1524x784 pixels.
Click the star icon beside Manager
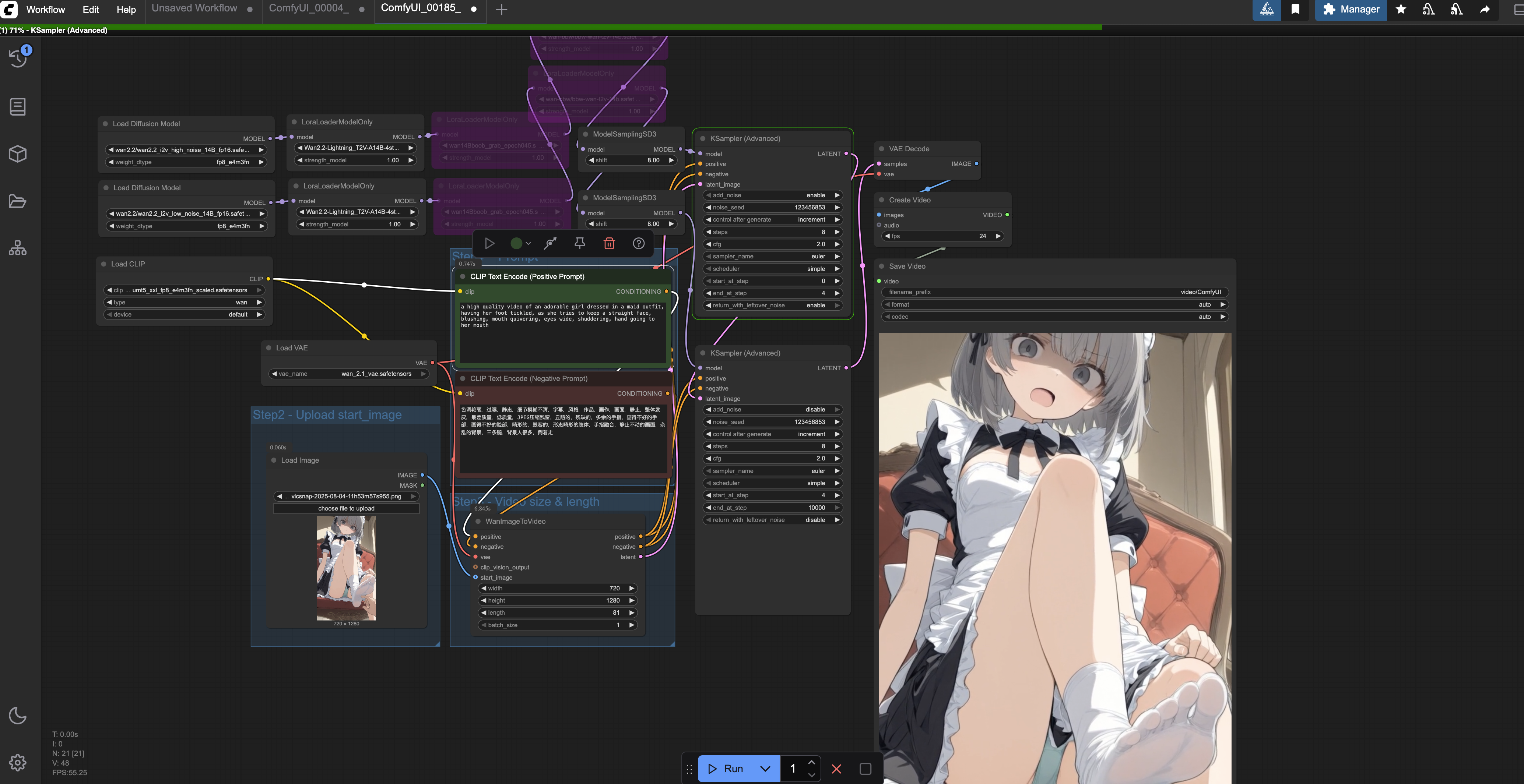(1401, 10)
